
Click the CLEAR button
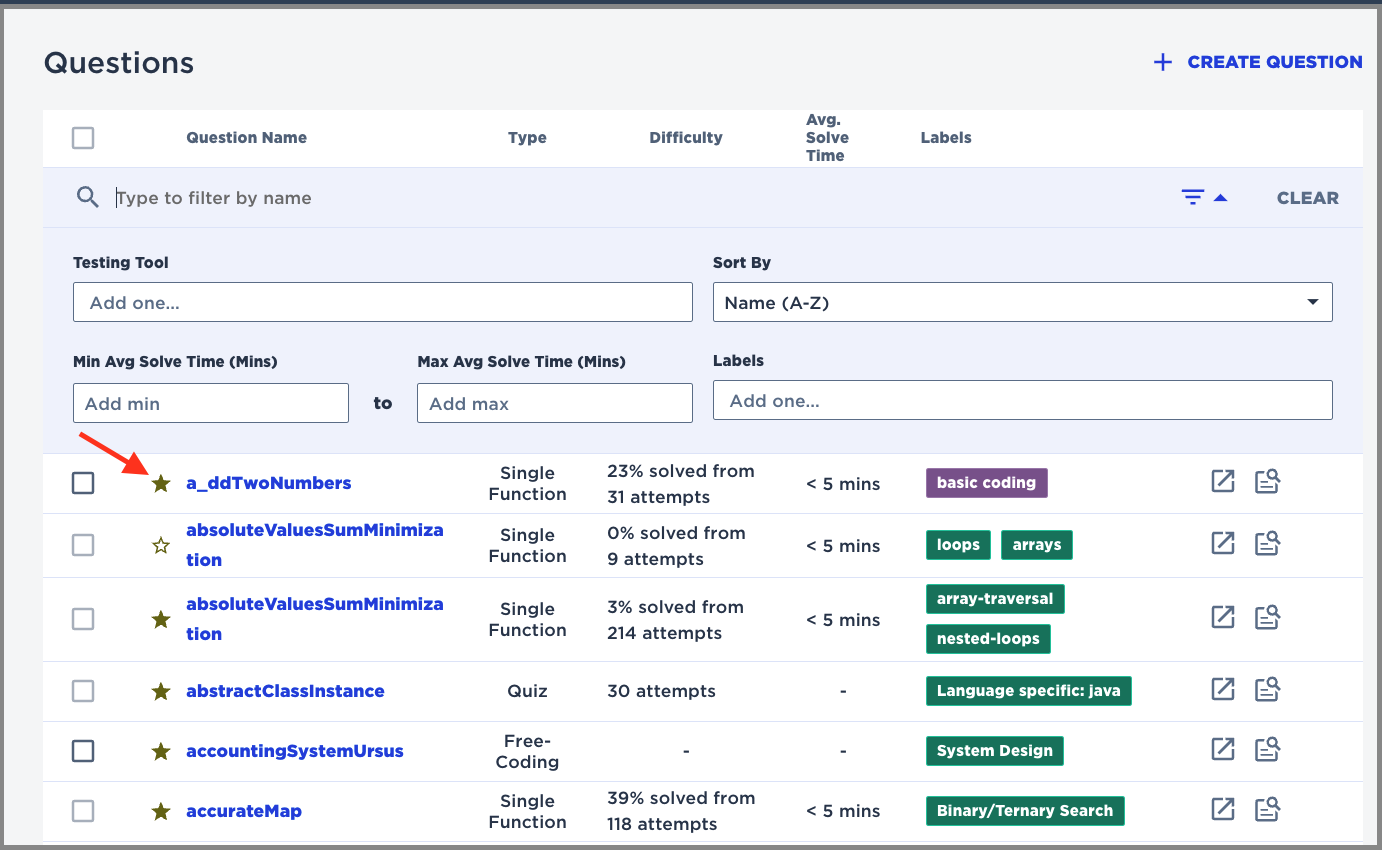point(1307,197)
